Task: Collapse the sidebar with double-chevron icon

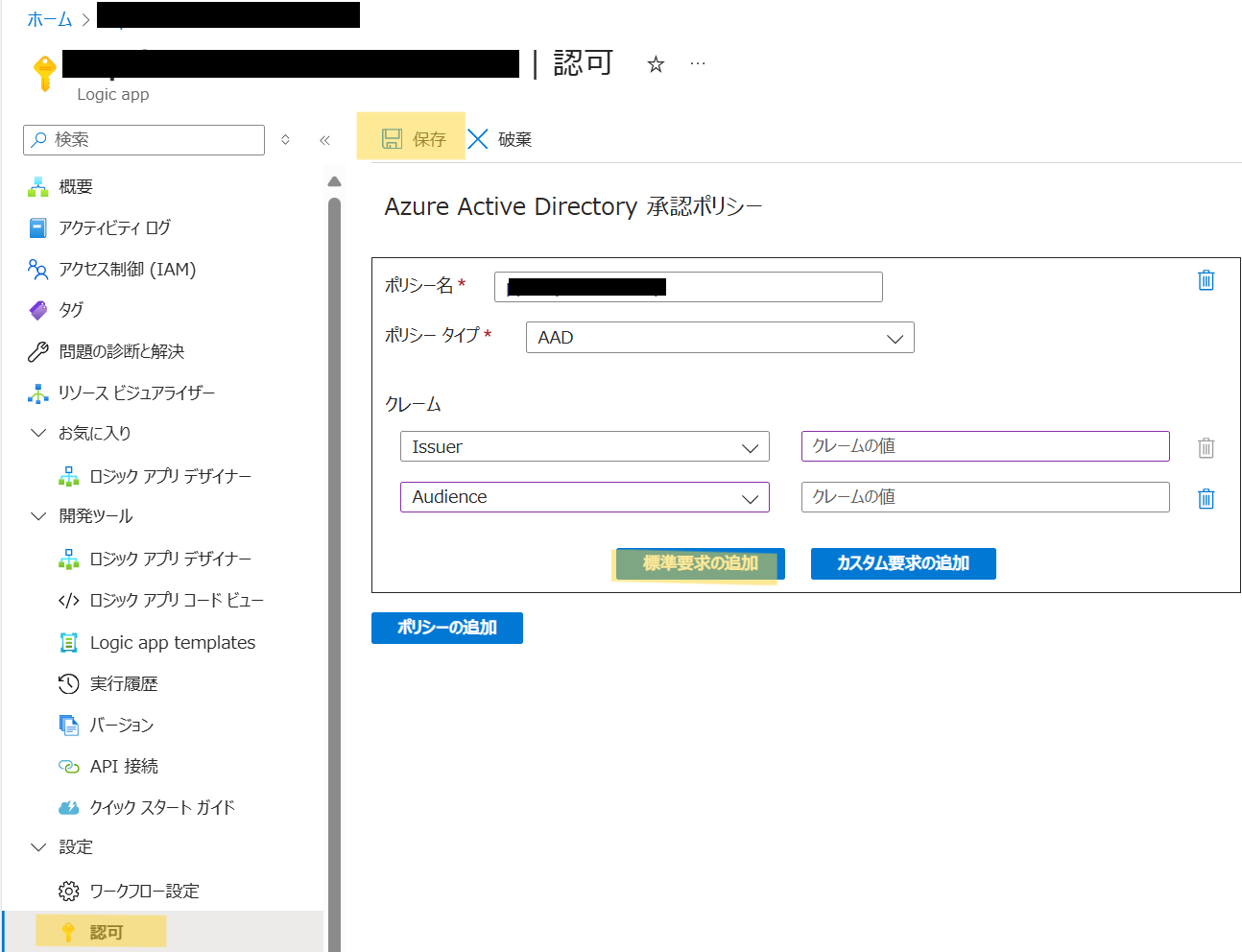Action: tap(324, 140)
